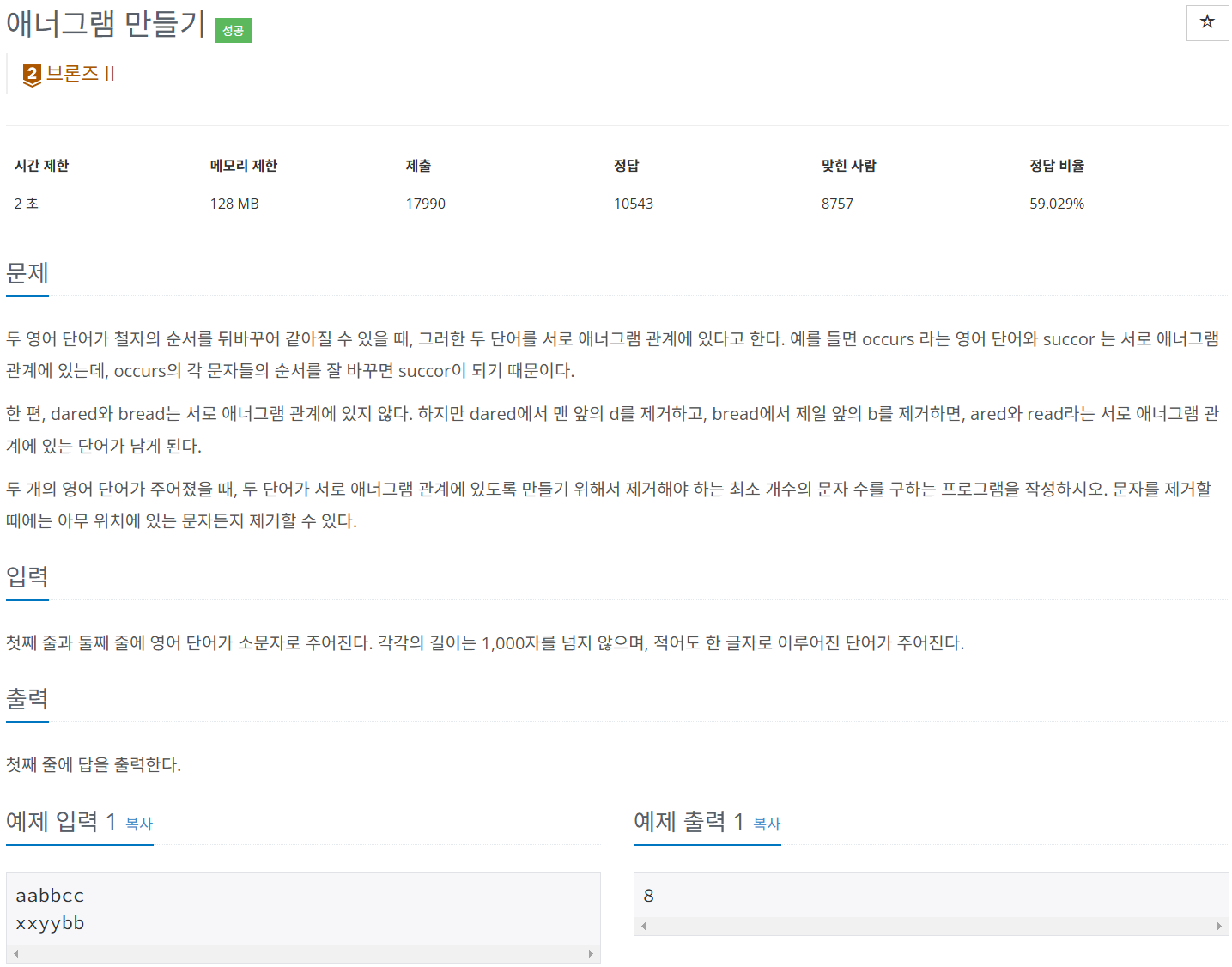Click the 문제 section heading
Viewport: 1232px width, 967px height.
tap(27, 273)
